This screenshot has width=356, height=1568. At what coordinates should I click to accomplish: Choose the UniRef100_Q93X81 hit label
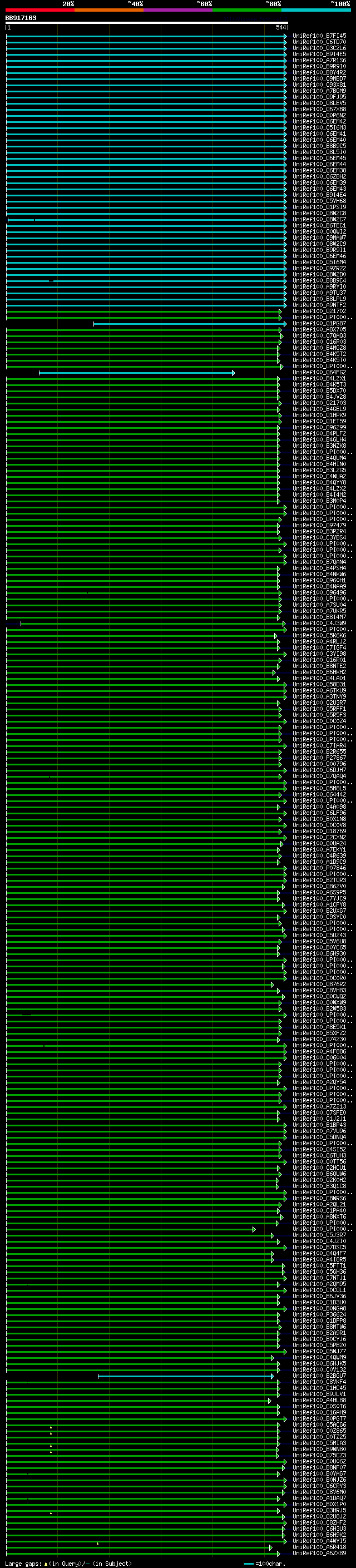tap(319, 85)
